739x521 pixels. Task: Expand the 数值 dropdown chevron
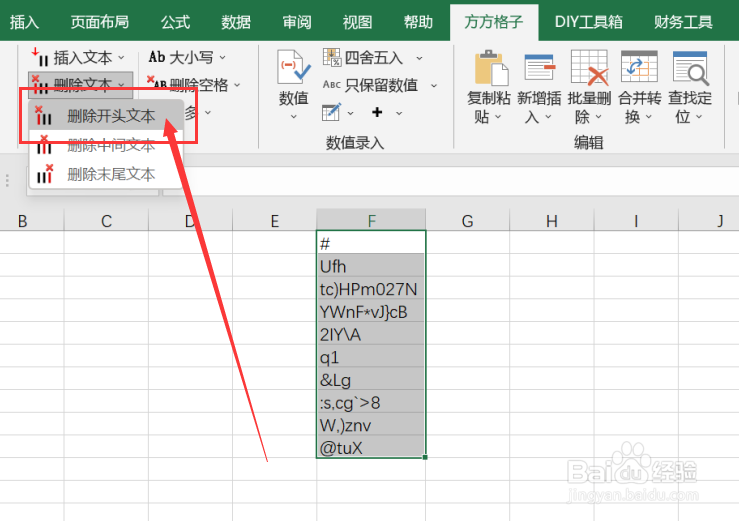pos(293,116)
